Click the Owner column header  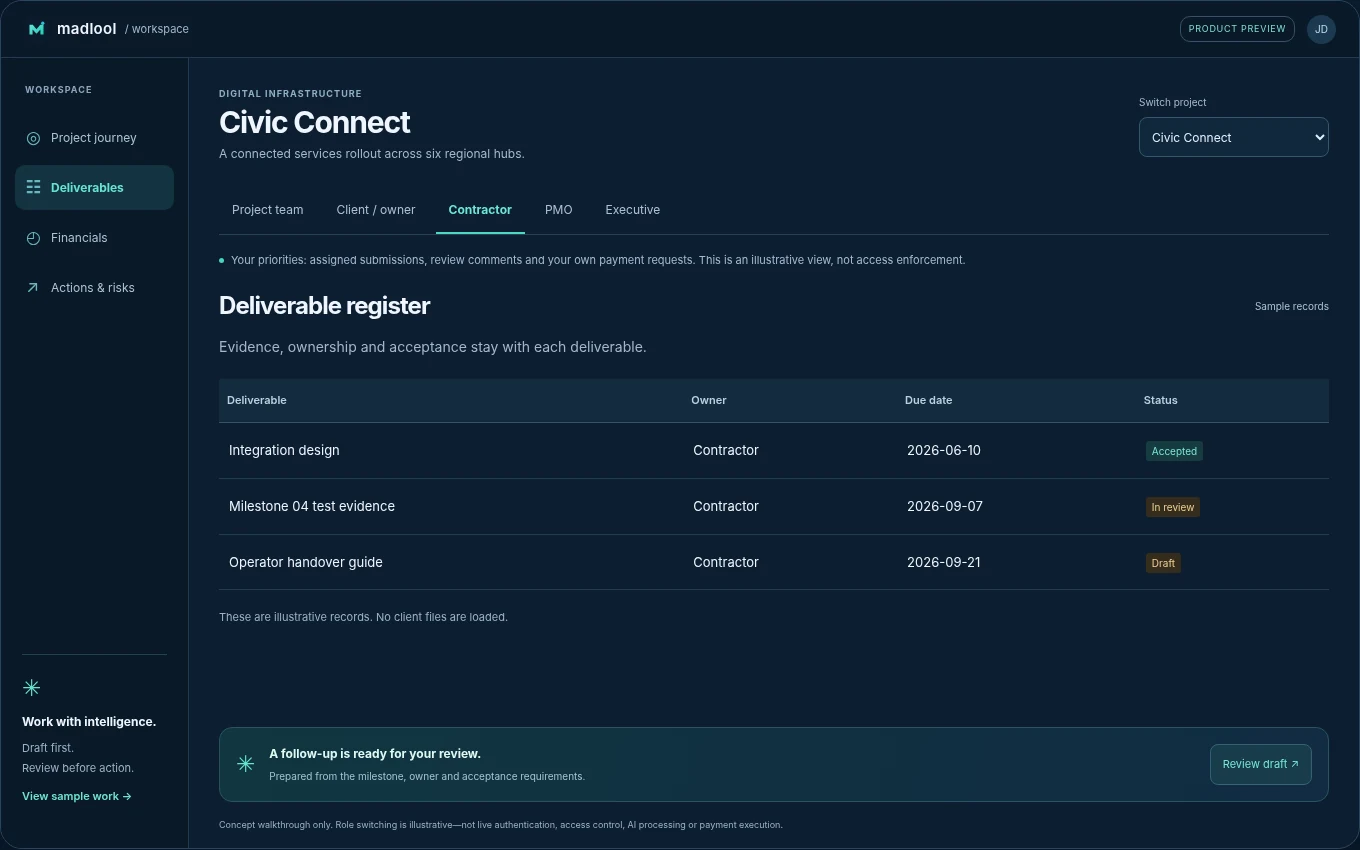(709, 400)
